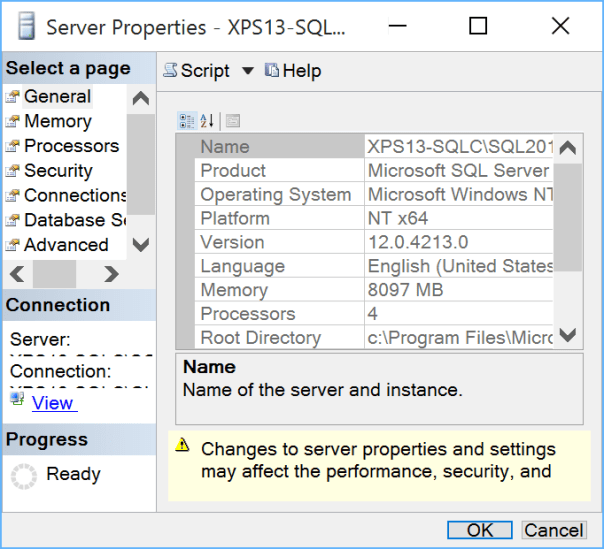The width and height of the screenshot is (604, 549).
Task: Click the Advanced page icon
Action: [12, 245]
